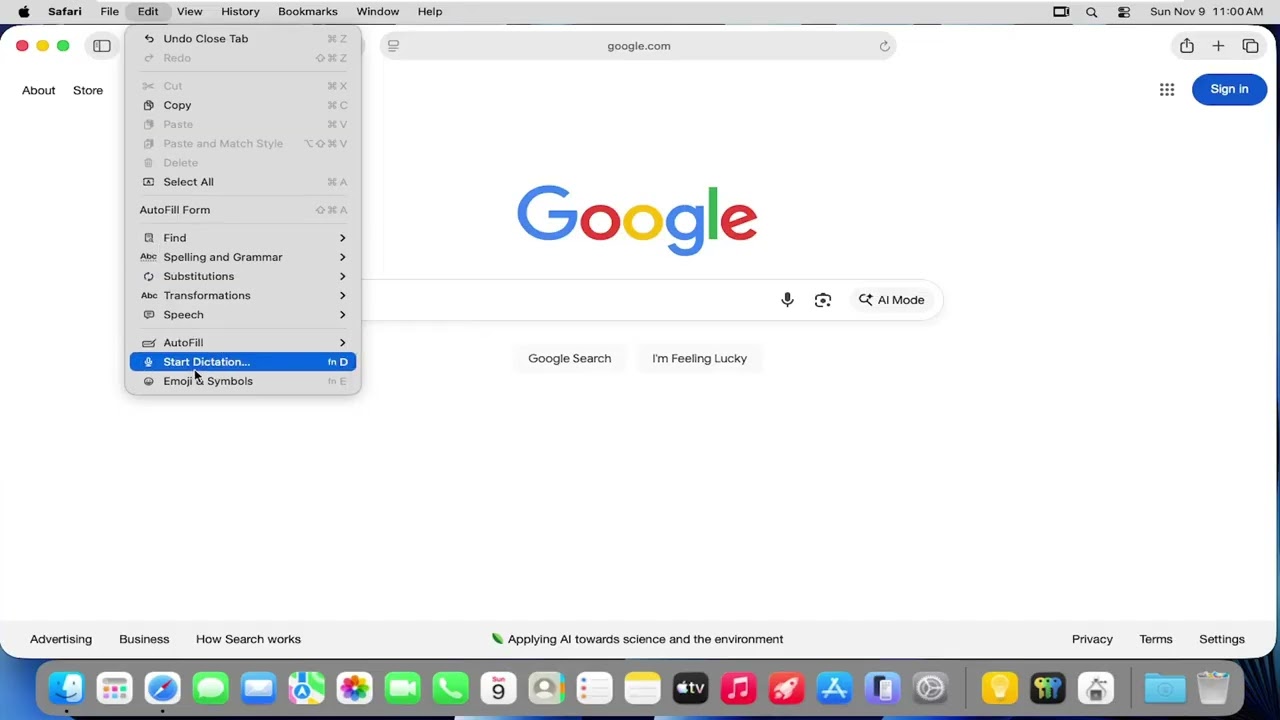Select Emoji & Symbols menu entry
Screen dimensions: 1280x720
pos(243,381)
